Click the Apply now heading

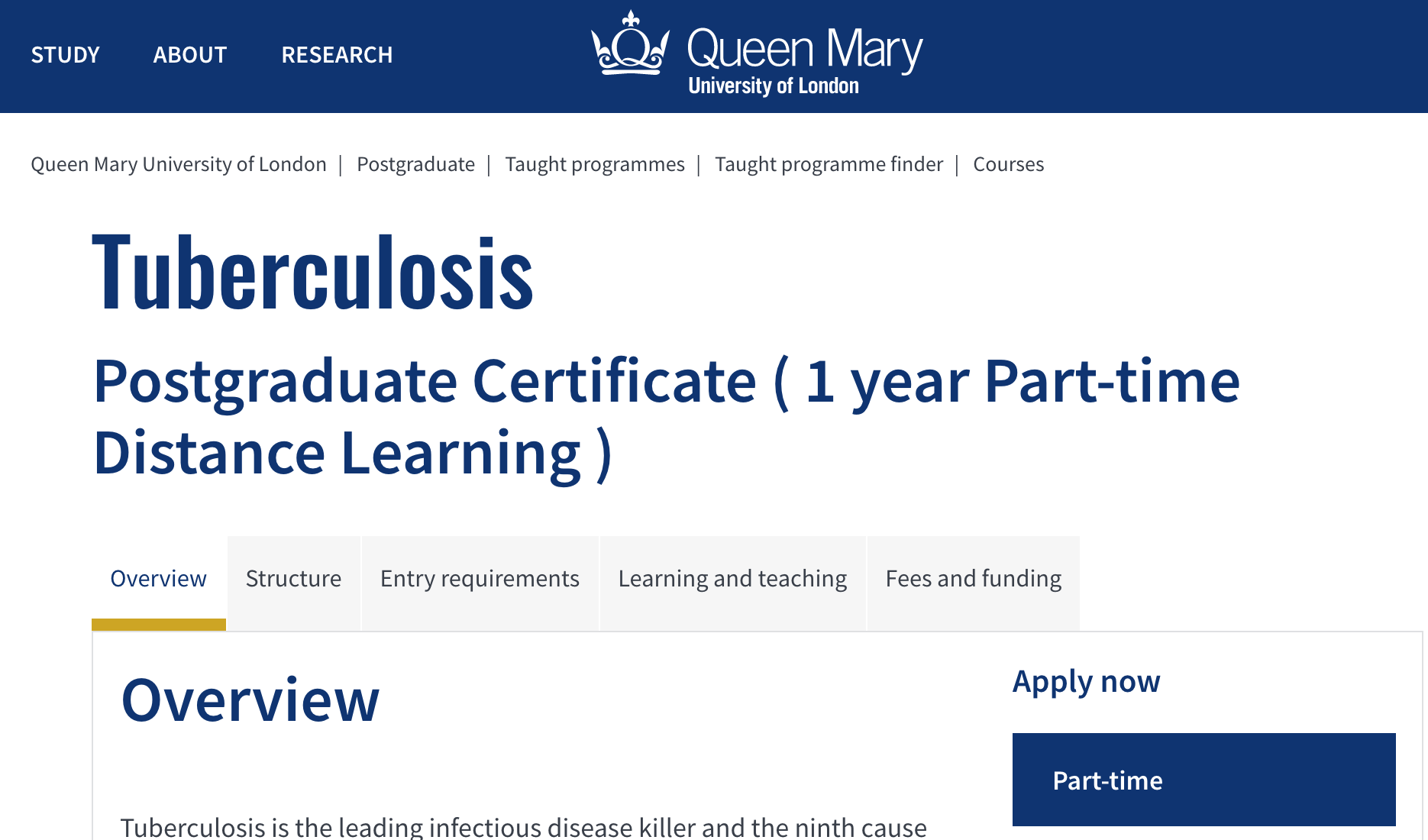click(x=1086, y=681)
